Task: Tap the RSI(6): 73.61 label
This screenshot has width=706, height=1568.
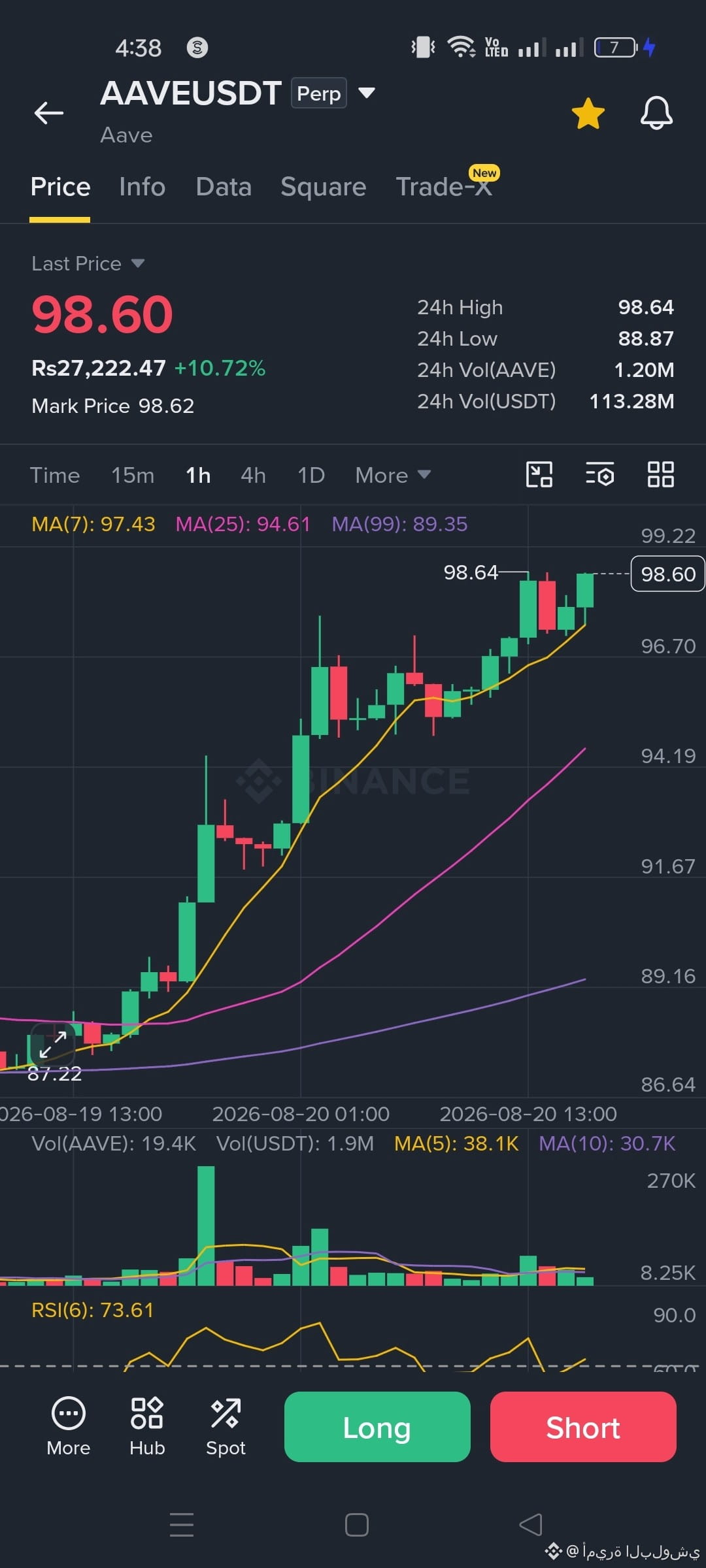Action: pos(92,1310)
